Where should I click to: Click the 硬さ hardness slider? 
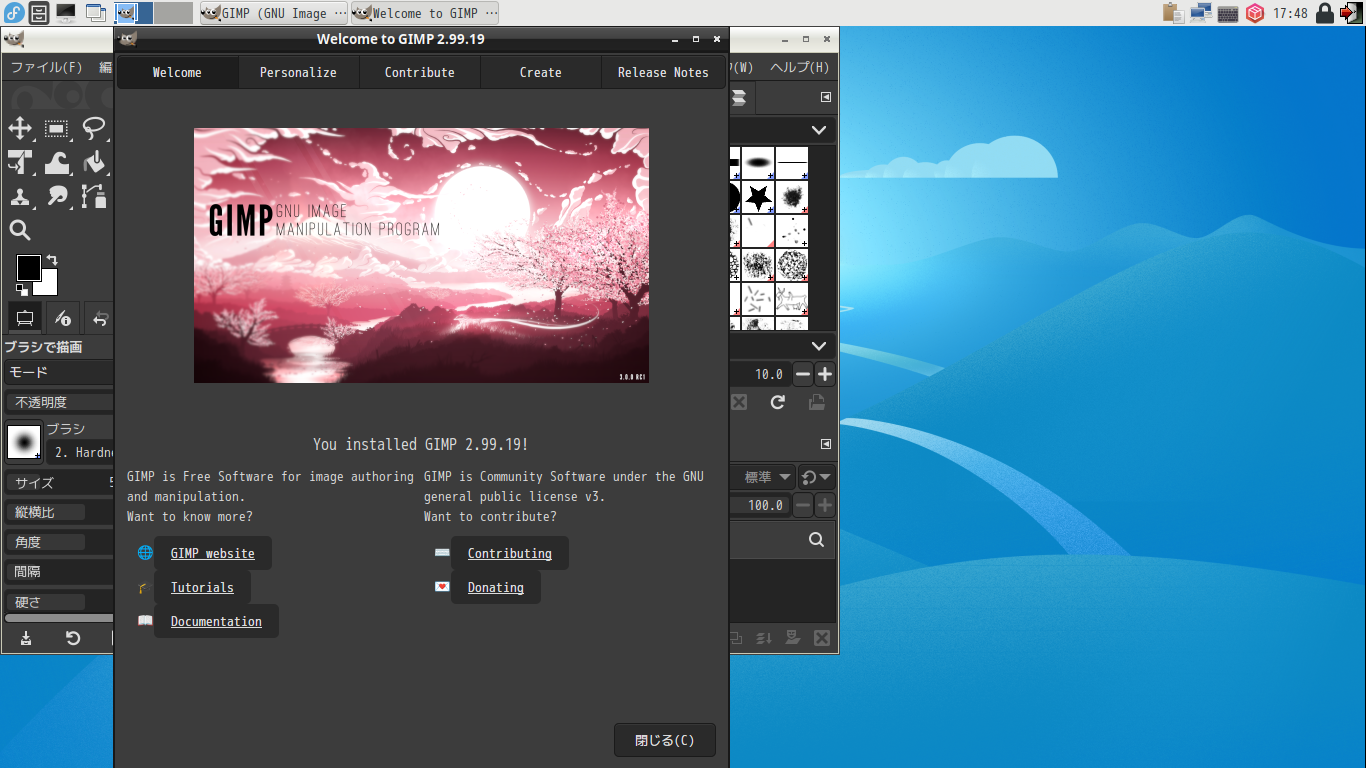[60, 602]
